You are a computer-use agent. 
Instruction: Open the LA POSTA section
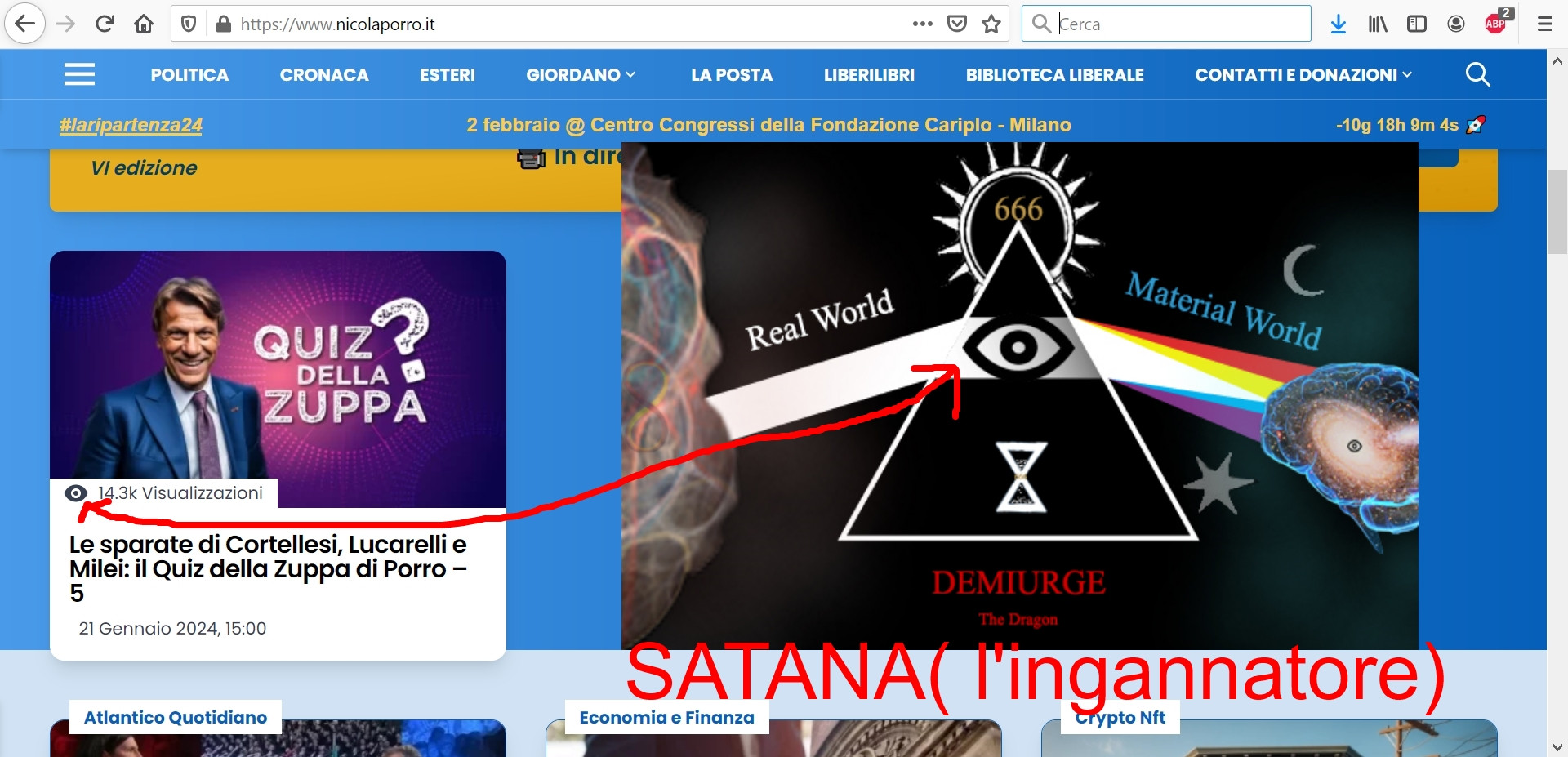pos(732,75)
